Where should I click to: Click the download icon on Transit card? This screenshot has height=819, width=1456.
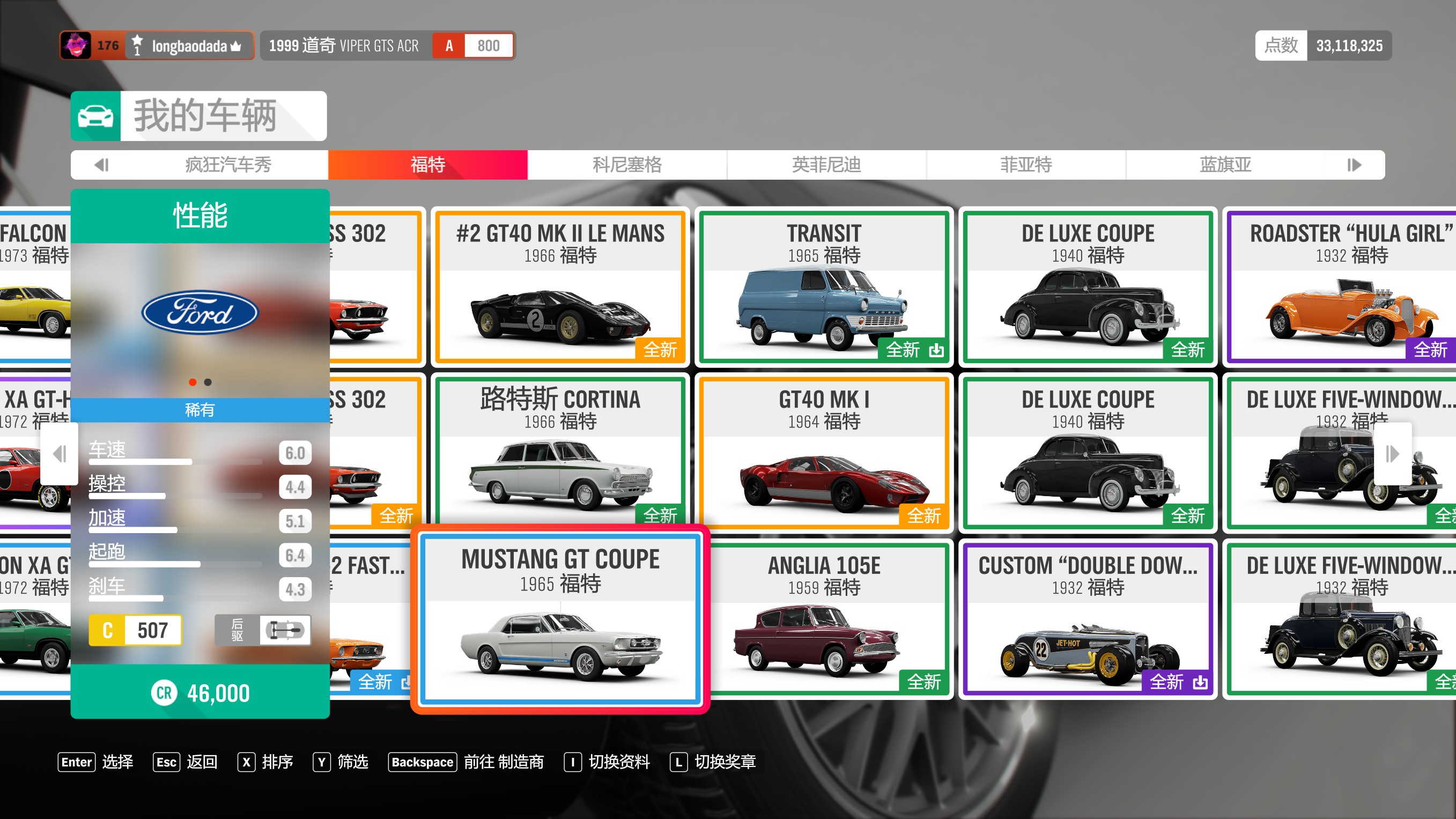click(x=936, y=350)
